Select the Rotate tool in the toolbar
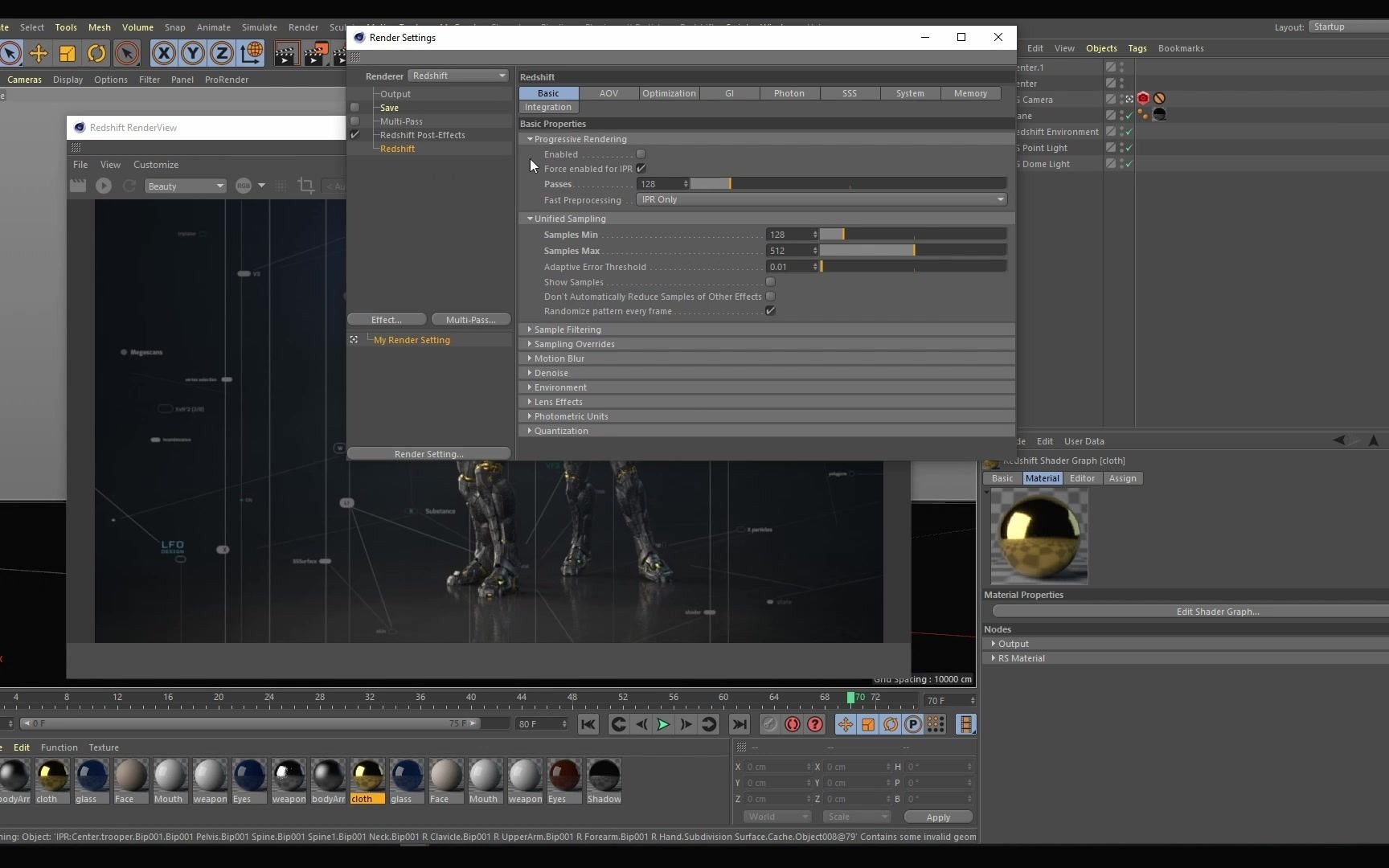 (x=96, y=53)
